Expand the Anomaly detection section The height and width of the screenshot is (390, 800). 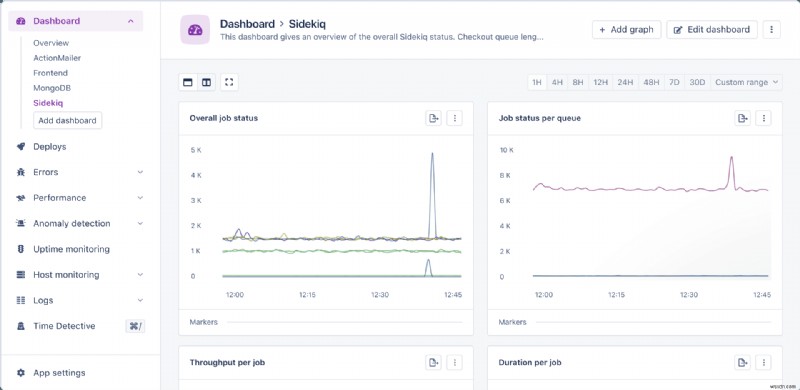point(140,223)
